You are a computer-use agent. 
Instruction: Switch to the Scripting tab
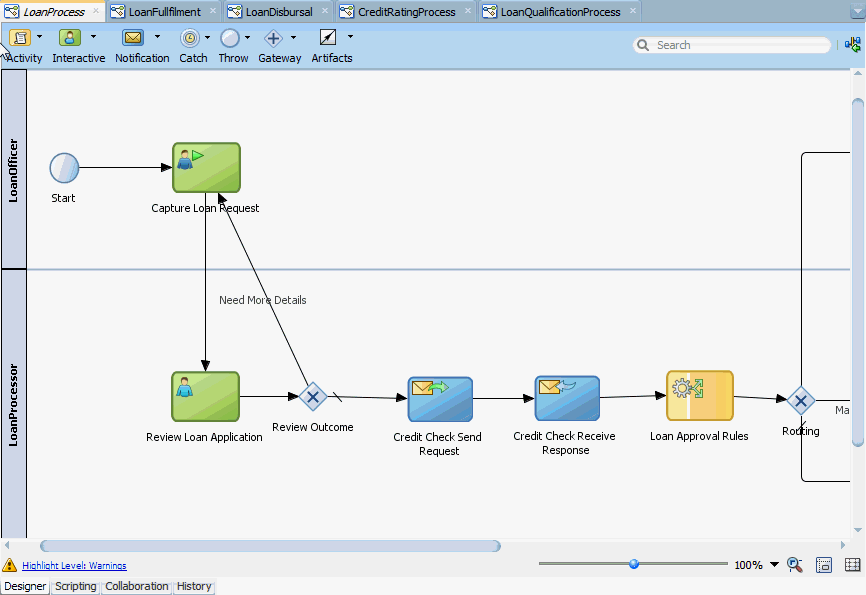click(x=75, y=586)
